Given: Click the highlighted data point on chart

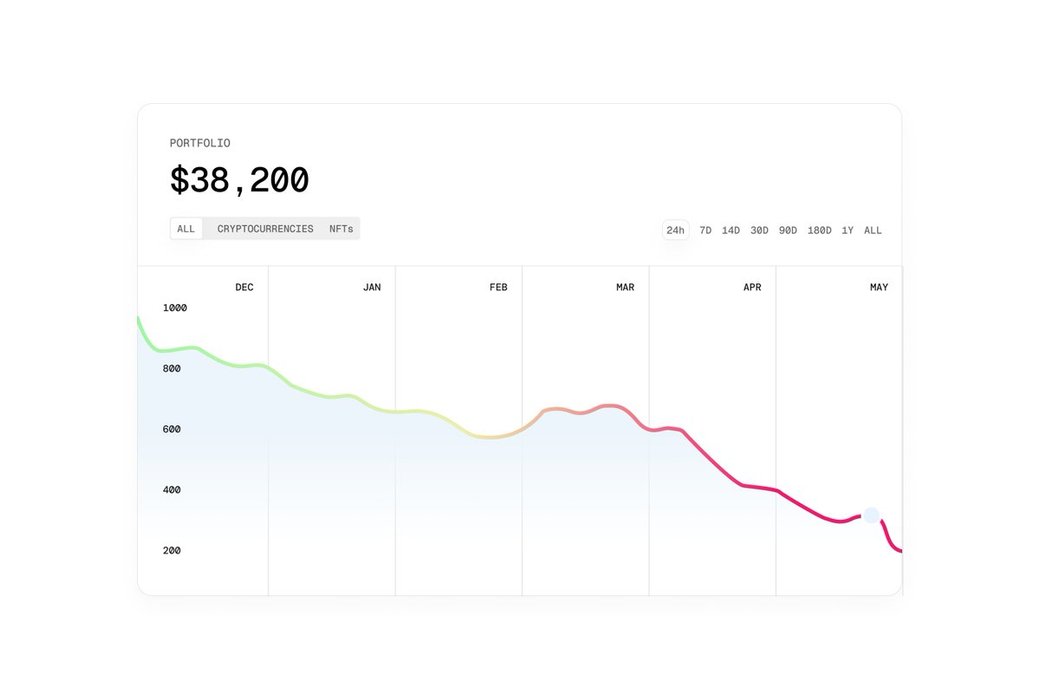Looking at the screenshot, I should (871, 516).
